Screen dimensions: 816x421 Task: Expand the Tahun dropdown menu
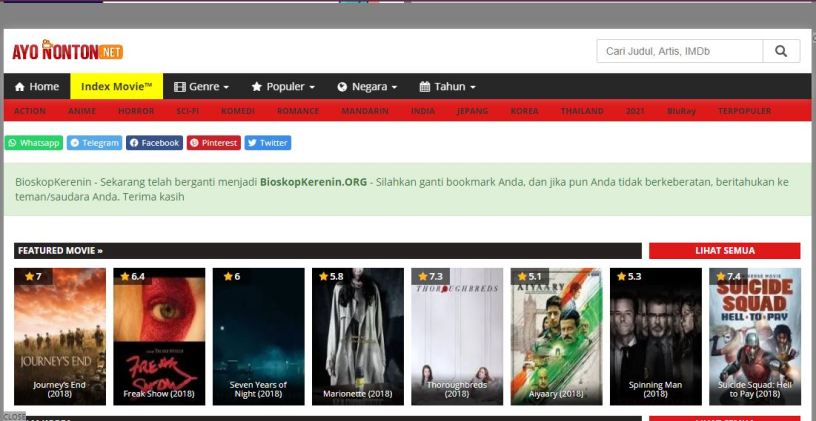tap(448, 86)
